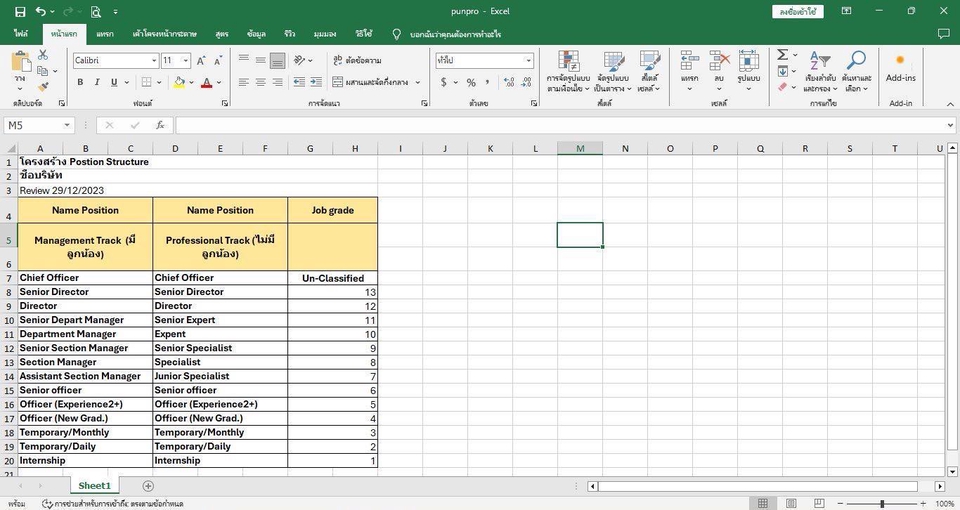
Task: Add a new sheet with plus button
Action: pyautogui.click(x=148, y=486)
